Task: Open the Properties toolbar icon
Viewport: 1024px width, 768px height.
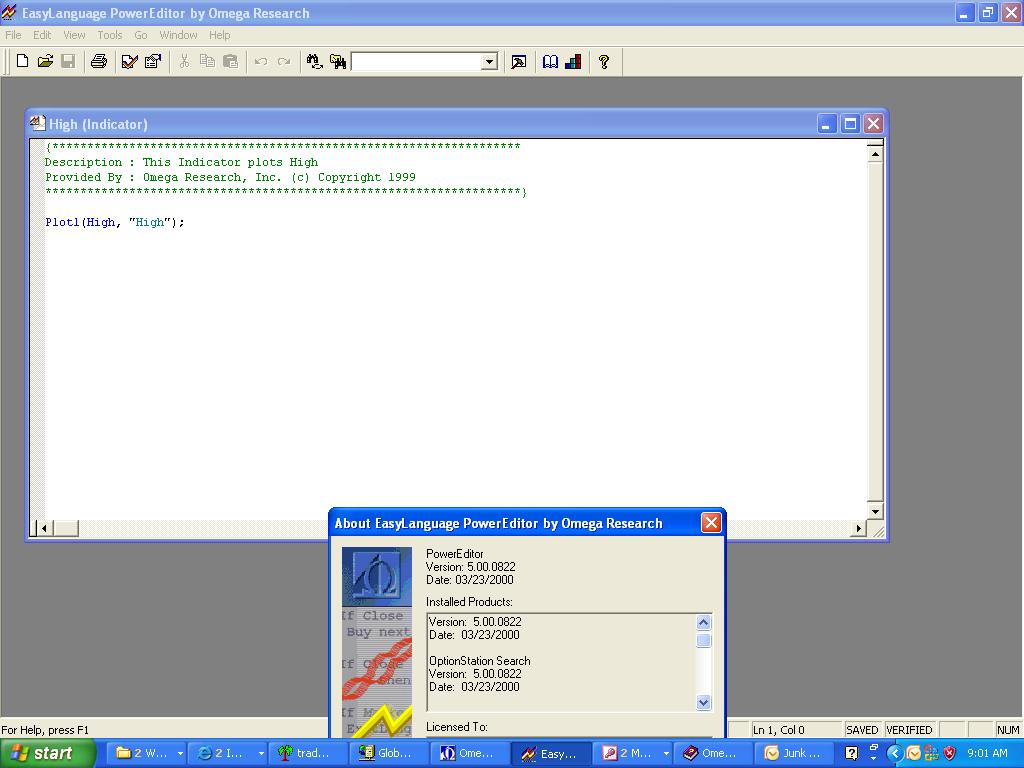Action: click(x=153, y=61)
